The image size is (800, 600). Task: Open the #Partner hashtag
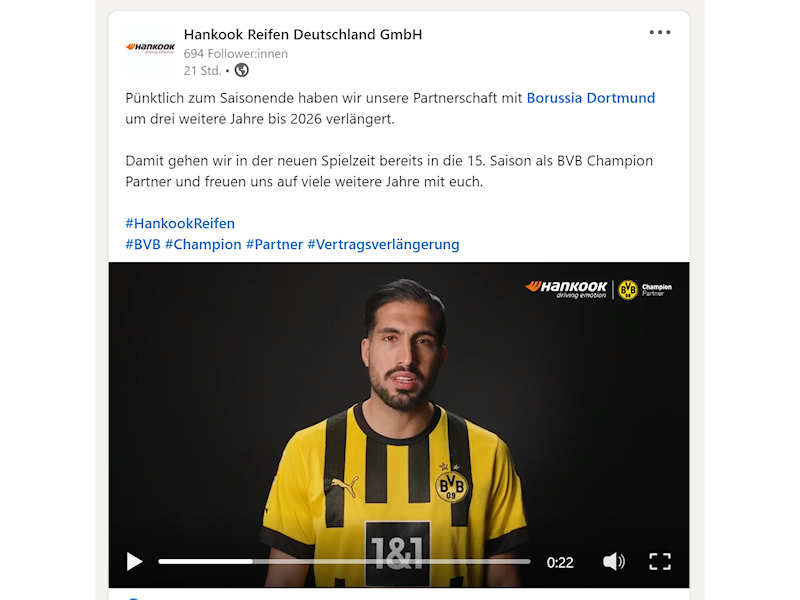tap(274, 244)
